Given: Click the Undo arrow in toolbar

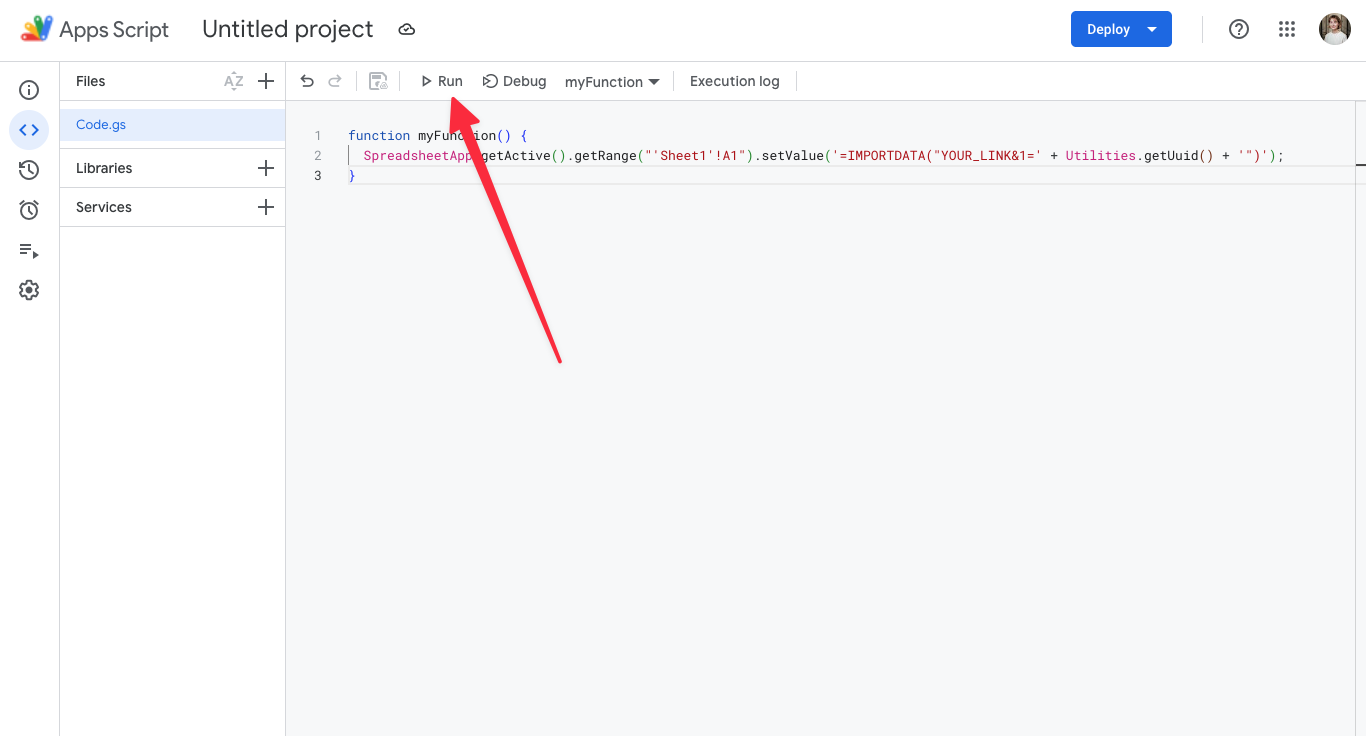Looking at the screenshot, I should (307, 81).
